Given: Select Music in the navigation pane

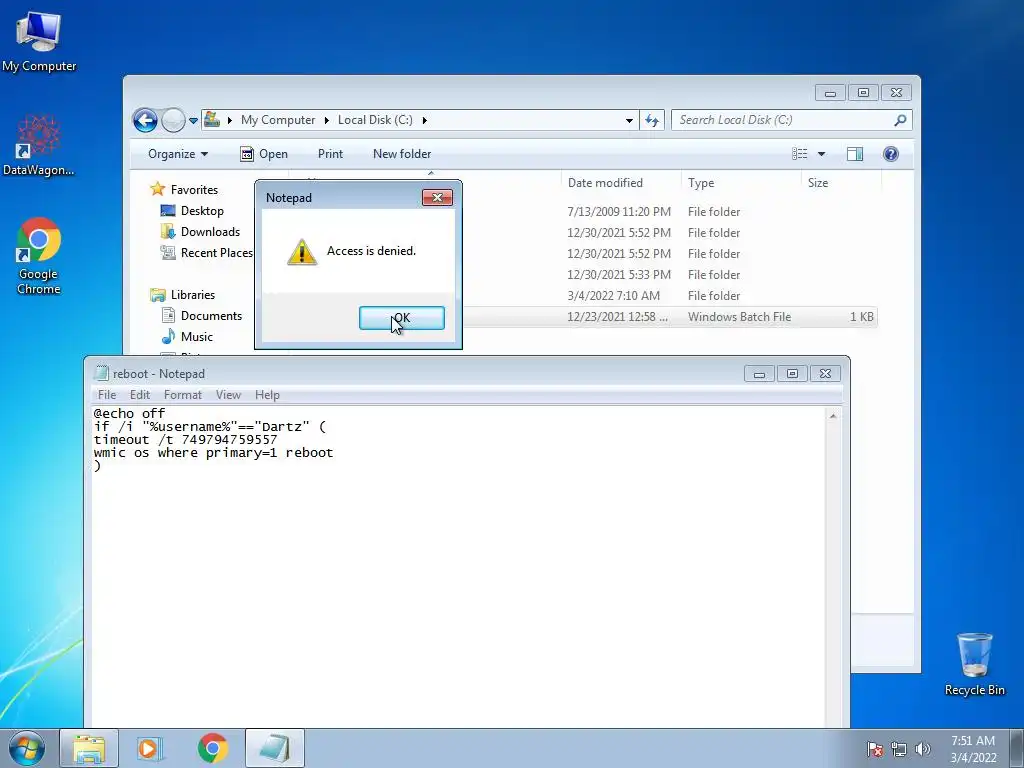Looking at the screenshot, I should coord(187,336).
